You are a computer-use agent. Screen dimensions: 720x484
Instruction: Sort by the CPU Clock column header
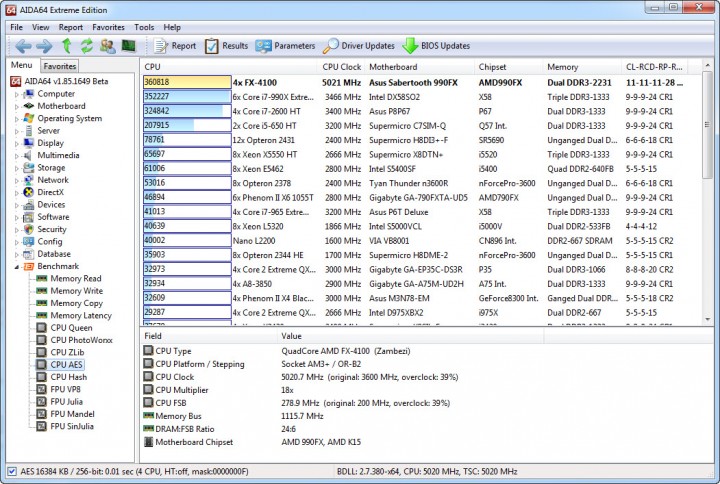[341, 67]
